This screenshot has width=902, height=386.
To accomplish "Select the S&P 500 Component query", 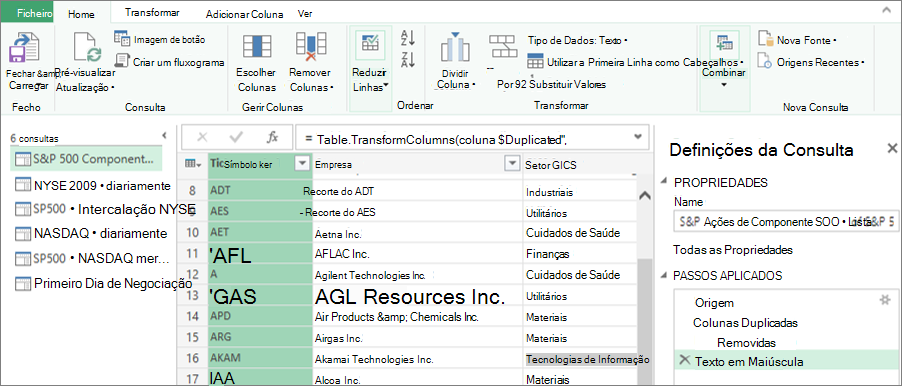I will 86,159.
